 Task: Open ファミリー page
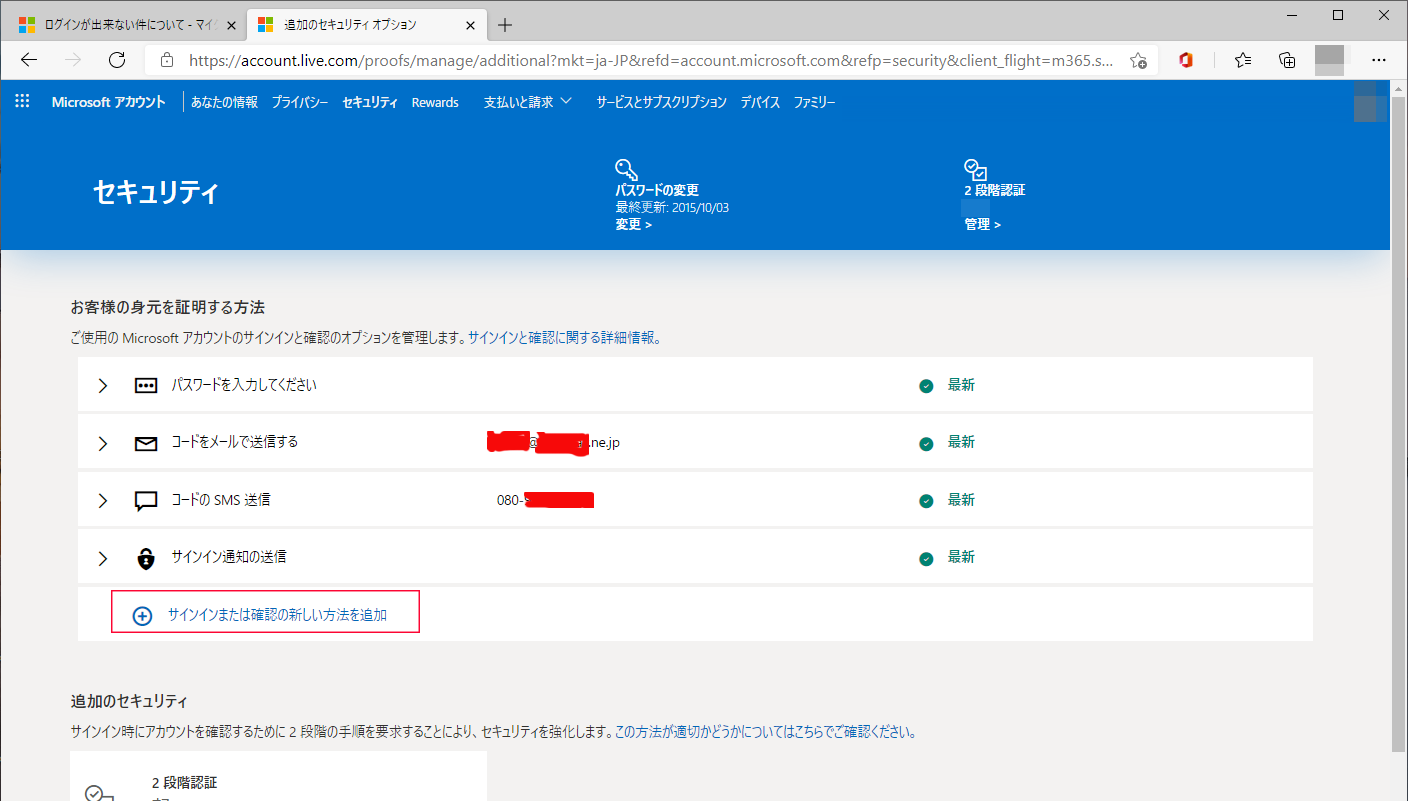(x=814, y=102)
